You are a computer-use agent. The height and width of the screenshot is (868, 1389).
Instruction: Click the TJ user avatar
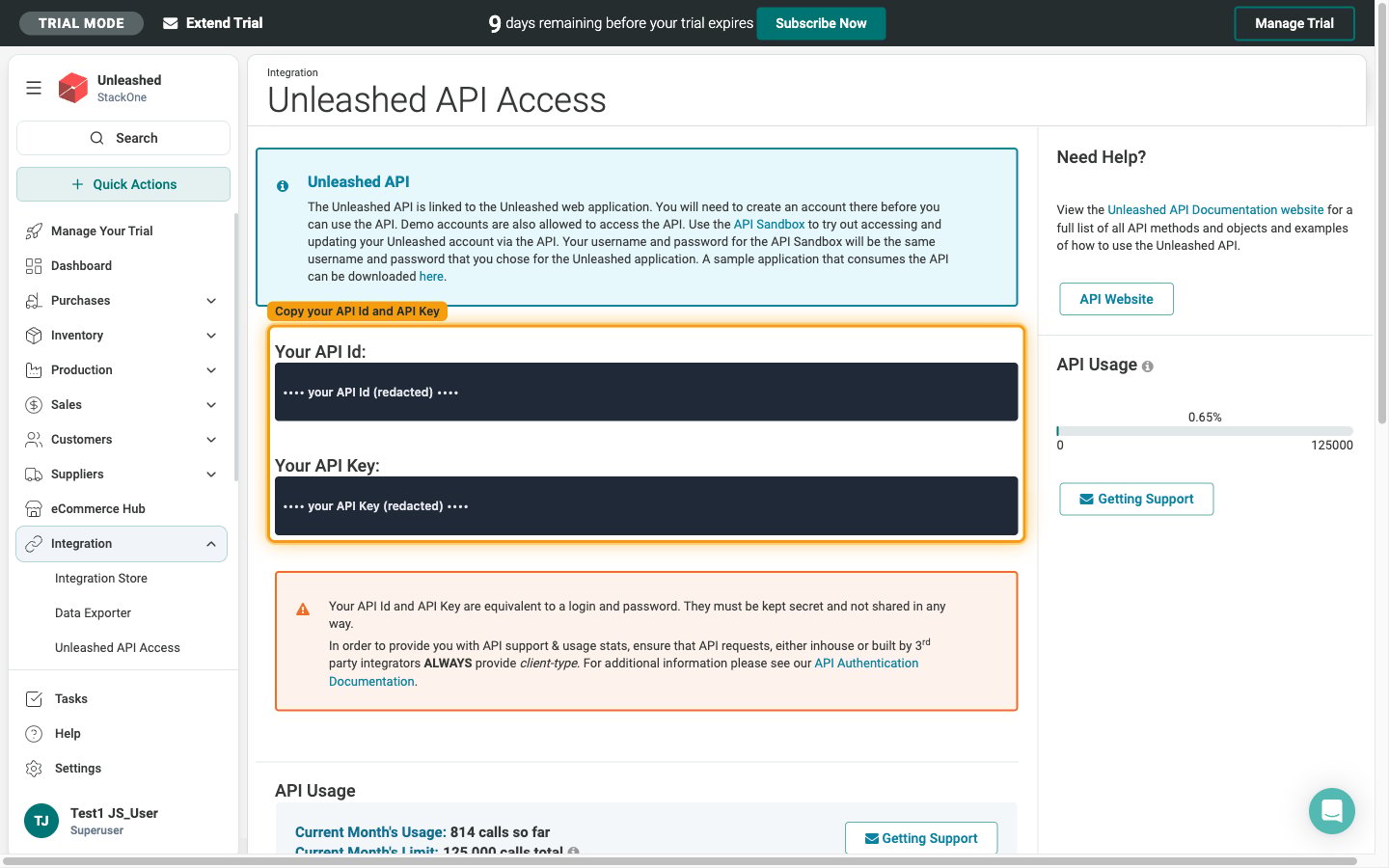(x=41, y=821)
